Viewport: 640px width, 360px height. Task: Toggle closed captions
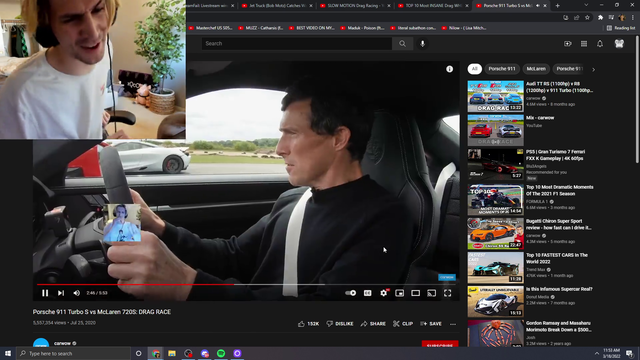tap(367, 293)
